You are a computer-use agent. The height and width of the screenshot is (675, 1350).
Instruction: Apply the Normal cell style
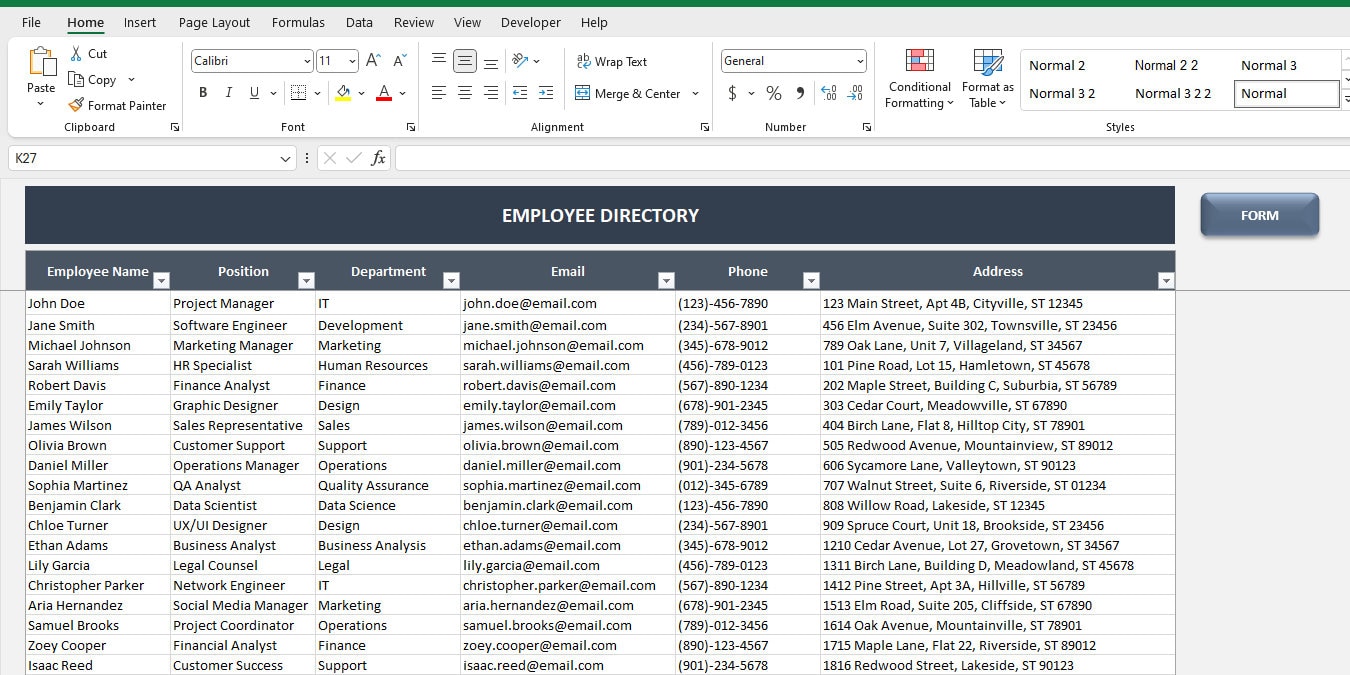point(1286,94)
